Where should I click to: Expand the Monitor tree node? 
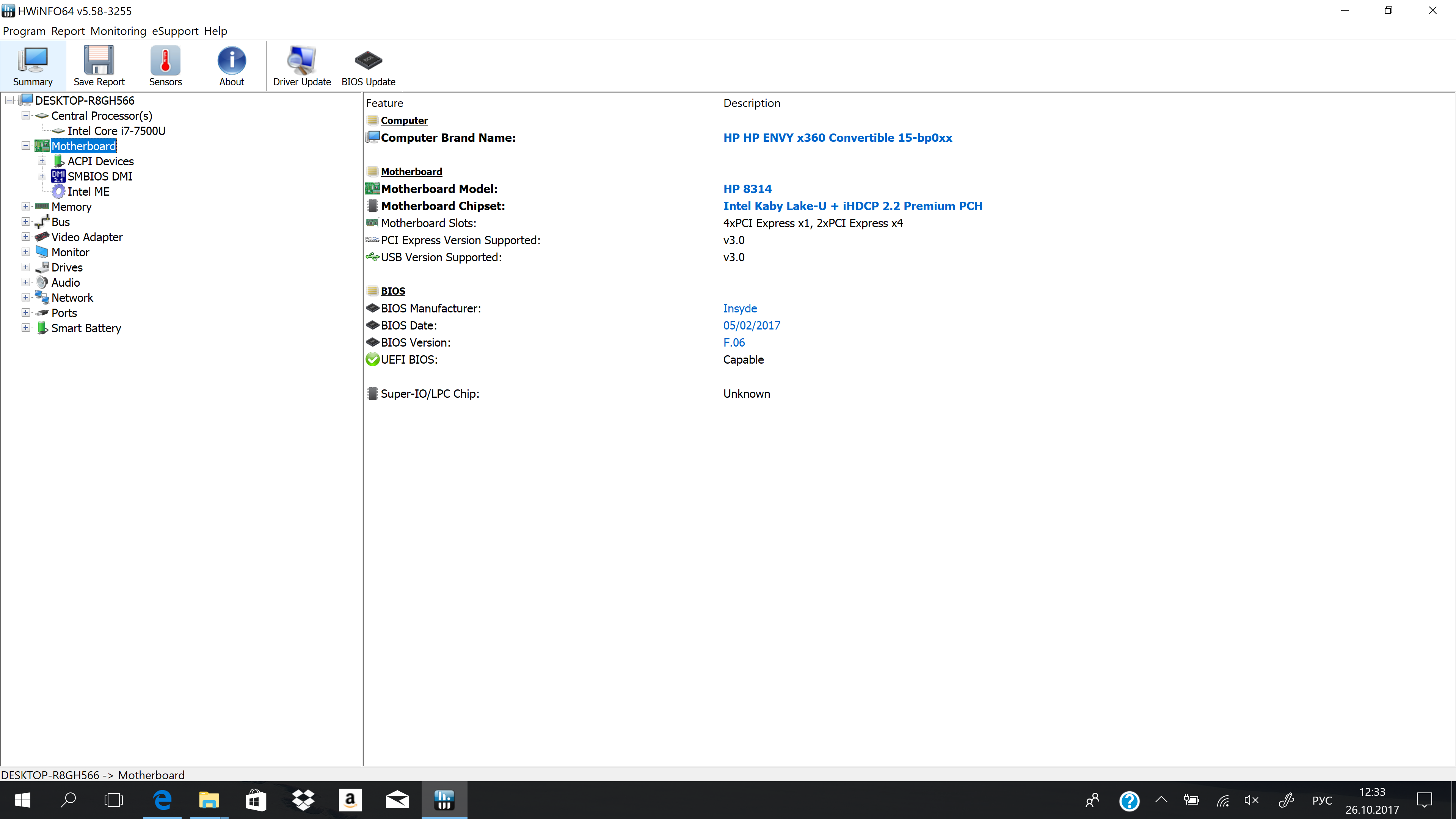(x=25, y=252)
